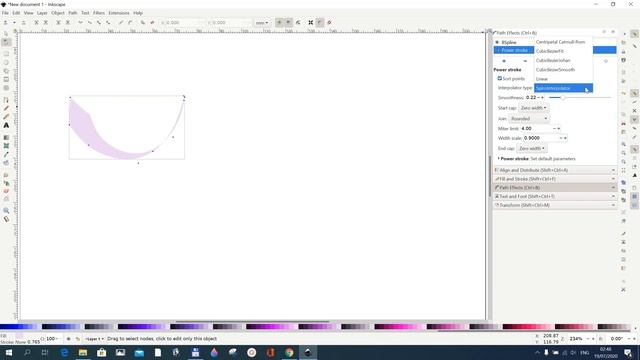Click Insert new nodes icon
The width and height of the screenshot is (640, 360).
click(6, 22)
